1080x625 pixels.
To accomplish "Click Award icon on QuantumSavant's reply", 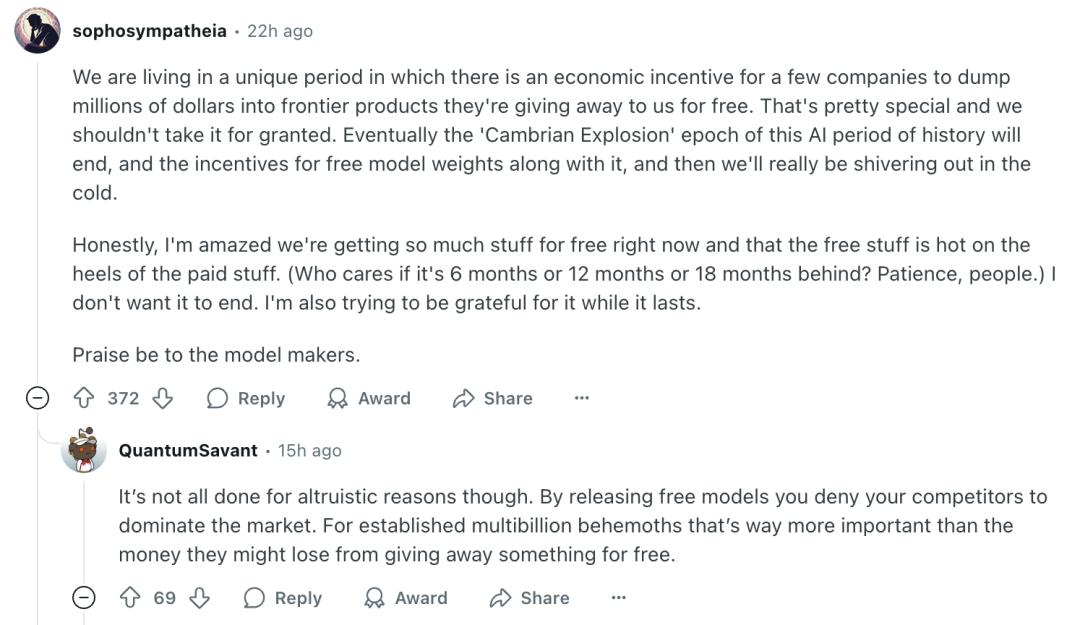I will pos(375,598).
